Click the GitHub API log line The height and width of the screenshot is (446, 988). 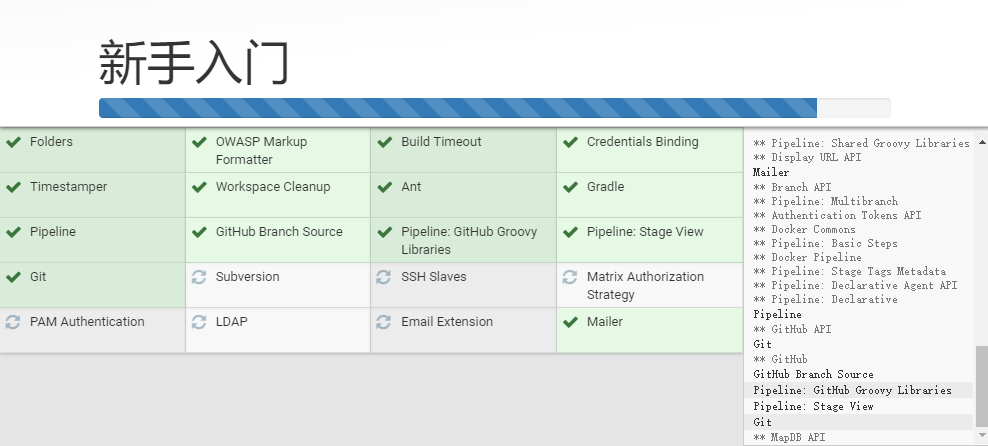[x=792, y=329]
